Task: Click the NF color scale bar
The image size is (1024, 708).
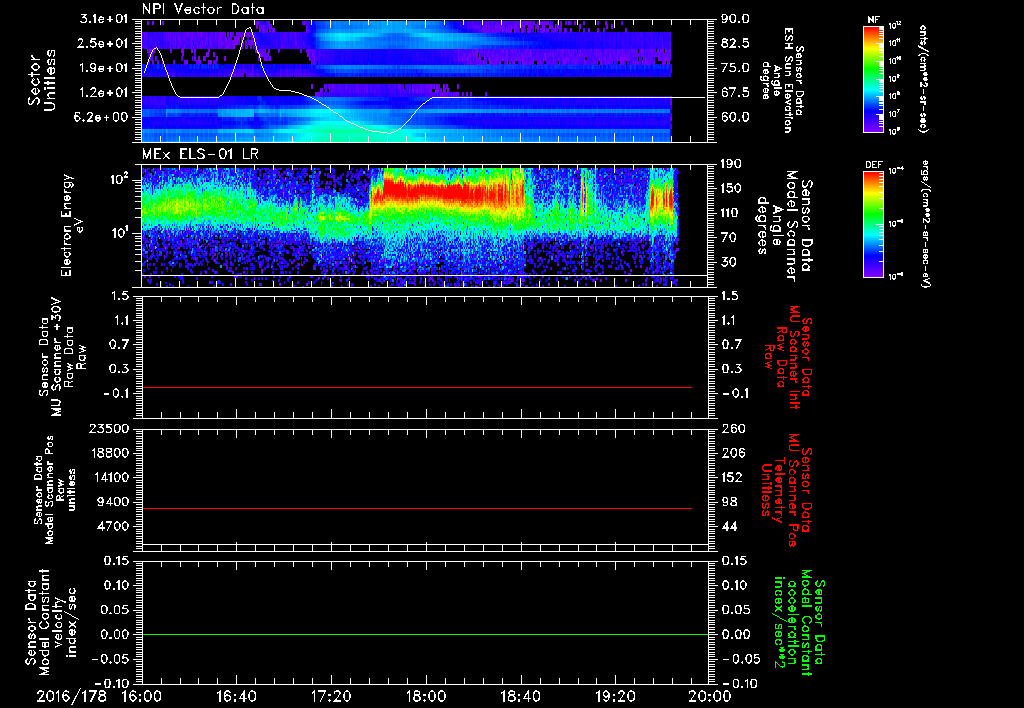Action: 873,79
